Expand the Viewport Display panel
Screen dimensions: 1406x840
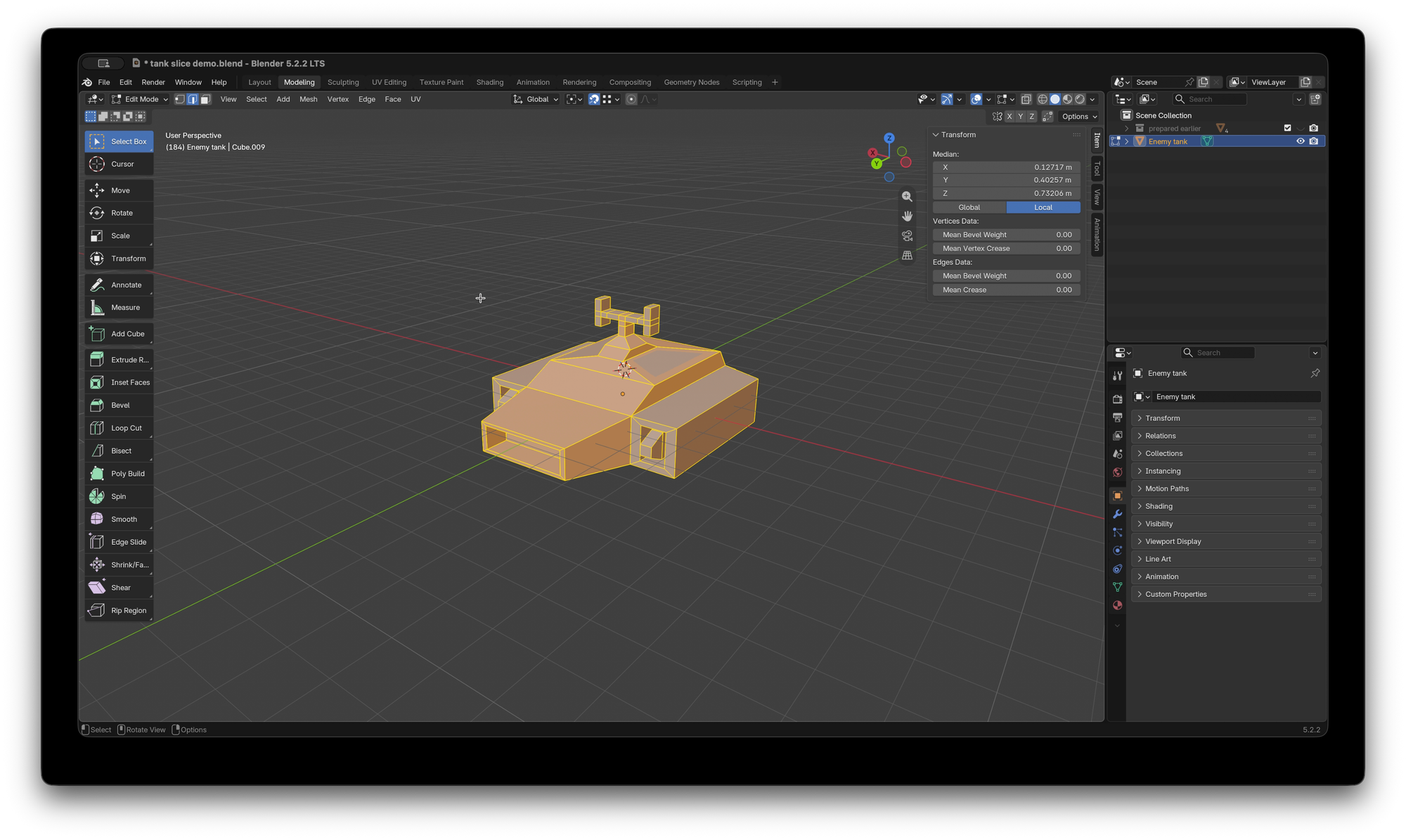pos(1225,541)
